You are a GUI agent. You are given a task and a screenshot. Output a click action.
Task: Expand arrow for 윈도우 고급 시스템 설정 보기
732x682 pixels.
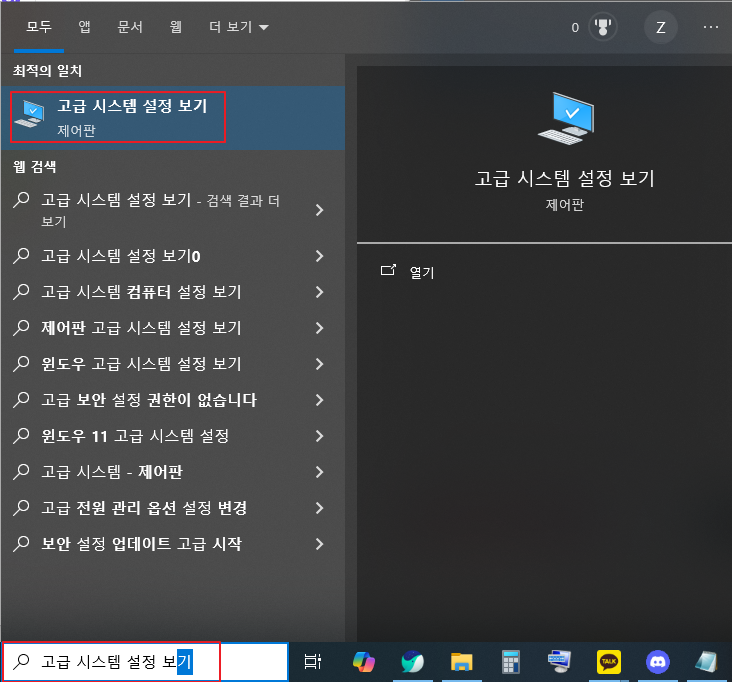[319, 364]
